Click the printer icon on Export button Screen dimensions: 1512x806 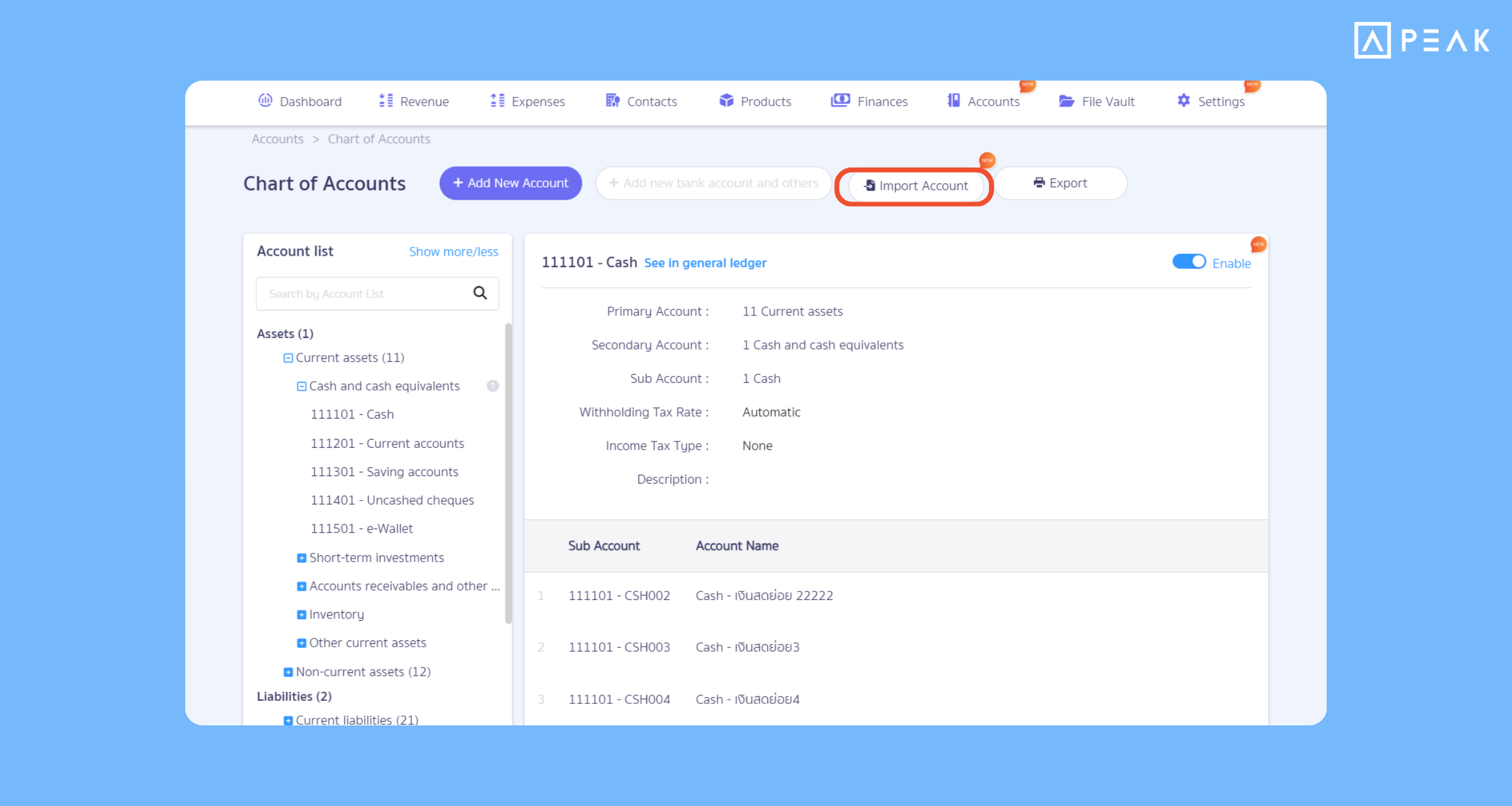click(1039, 183)
